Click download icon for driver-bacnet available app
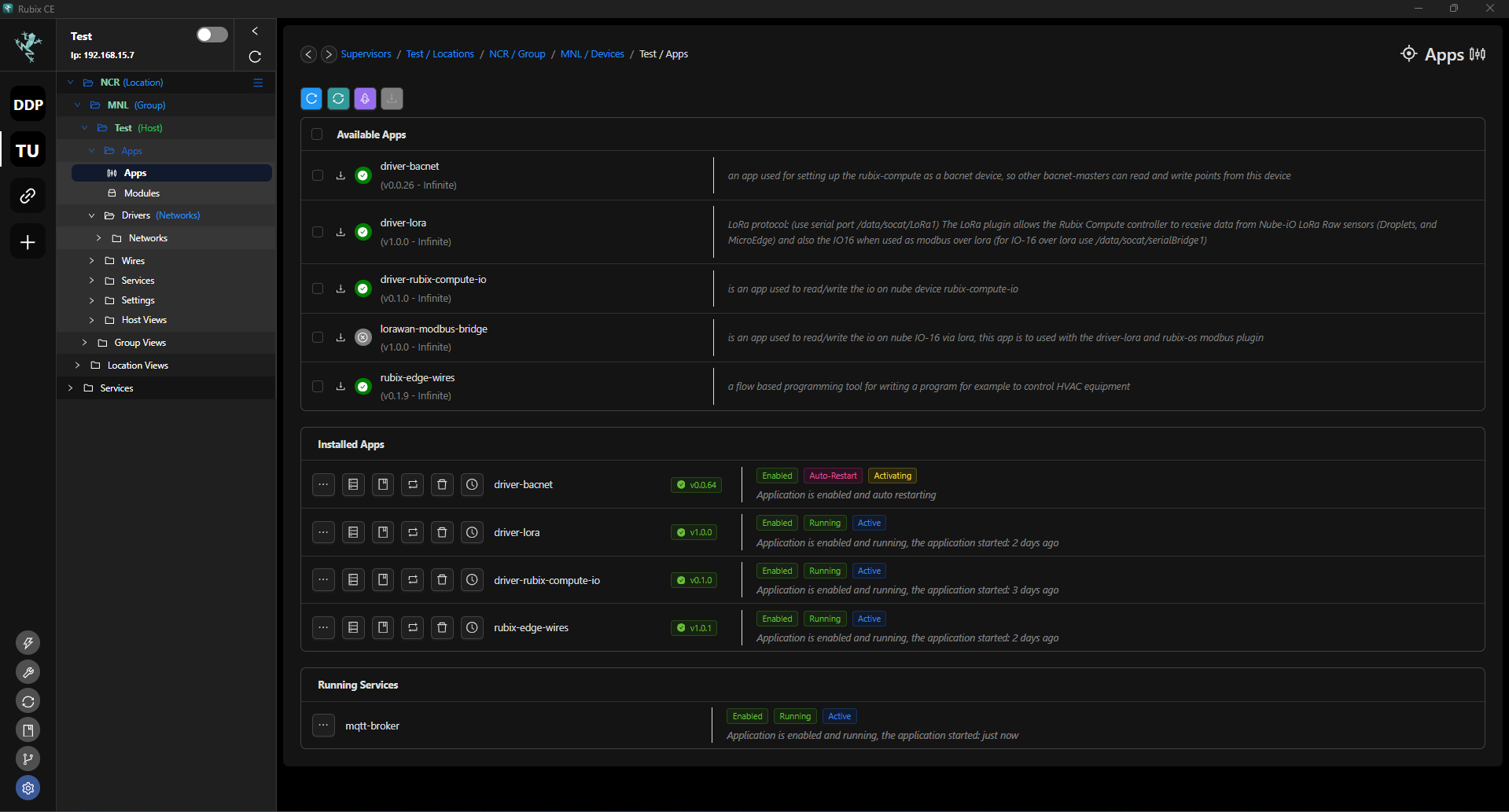The image size is (1509, 812). click(x=340, y=175)
